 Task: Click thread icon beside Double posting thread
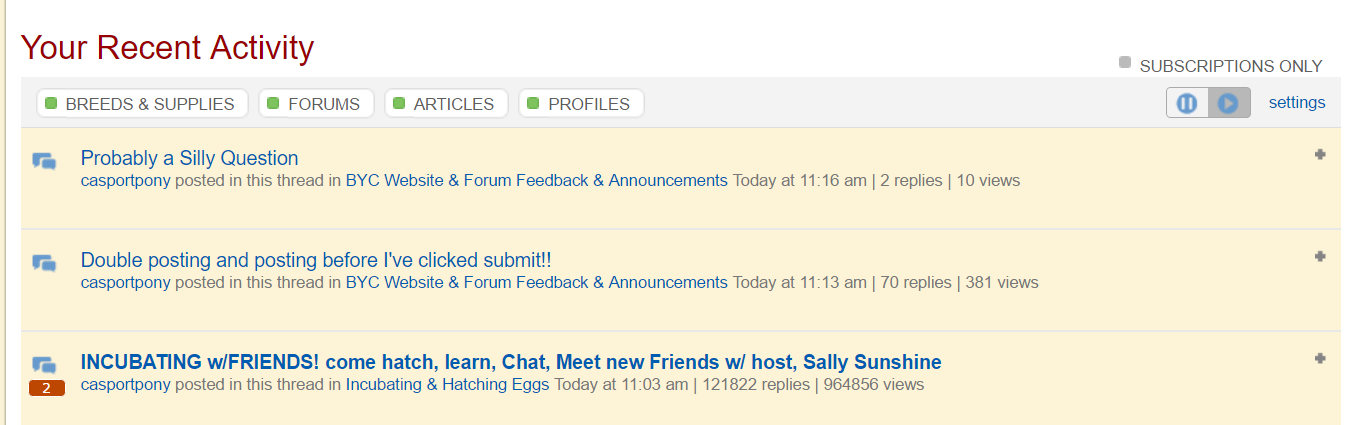[x=44, y=263]
